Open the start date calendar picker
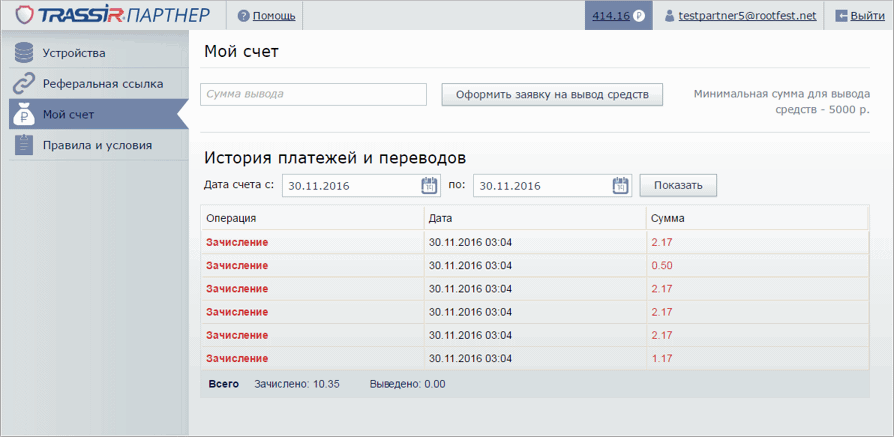 (x=430, y=185)
